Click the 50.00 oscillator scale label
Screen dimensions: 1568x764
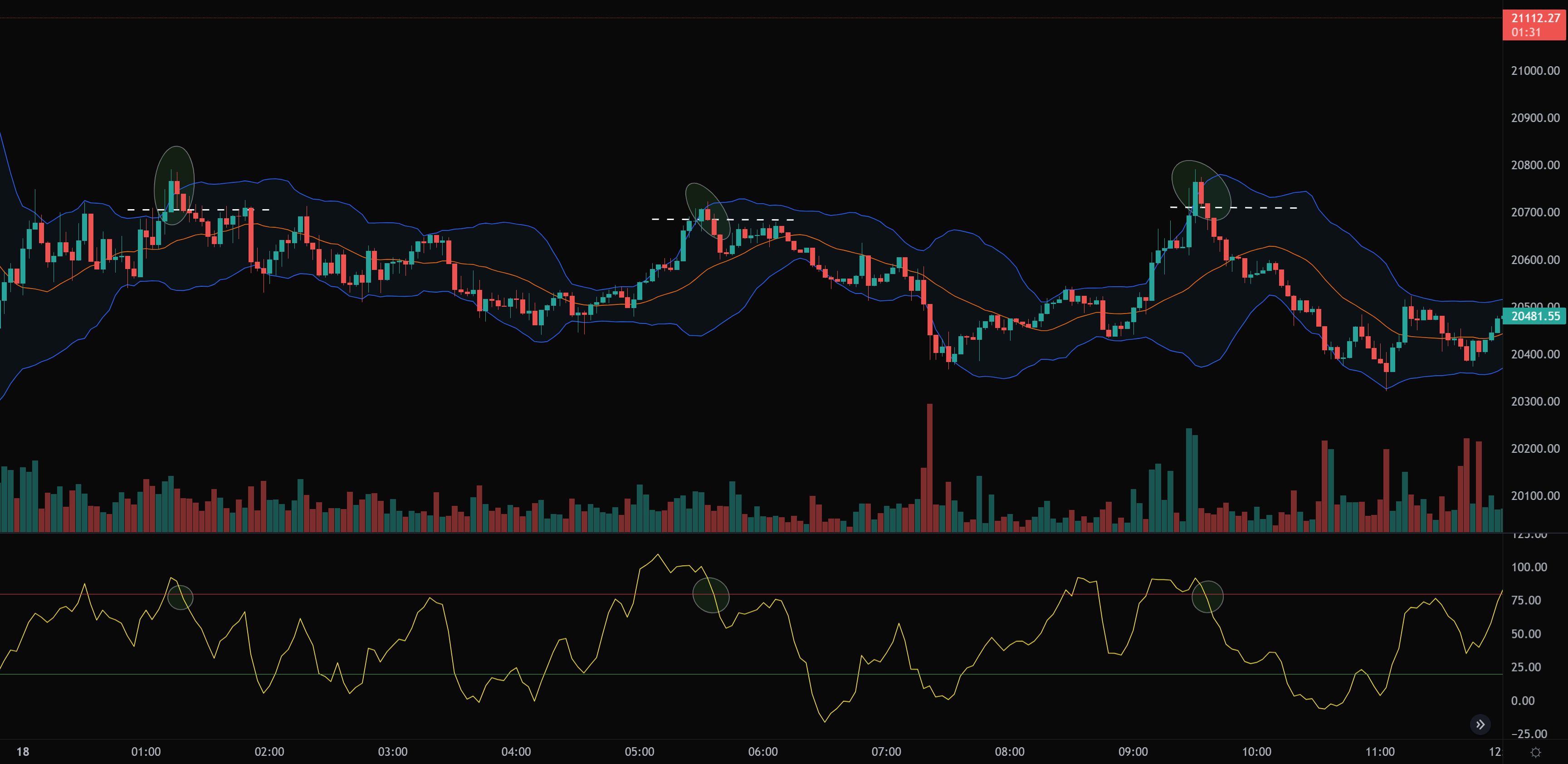1526,634
